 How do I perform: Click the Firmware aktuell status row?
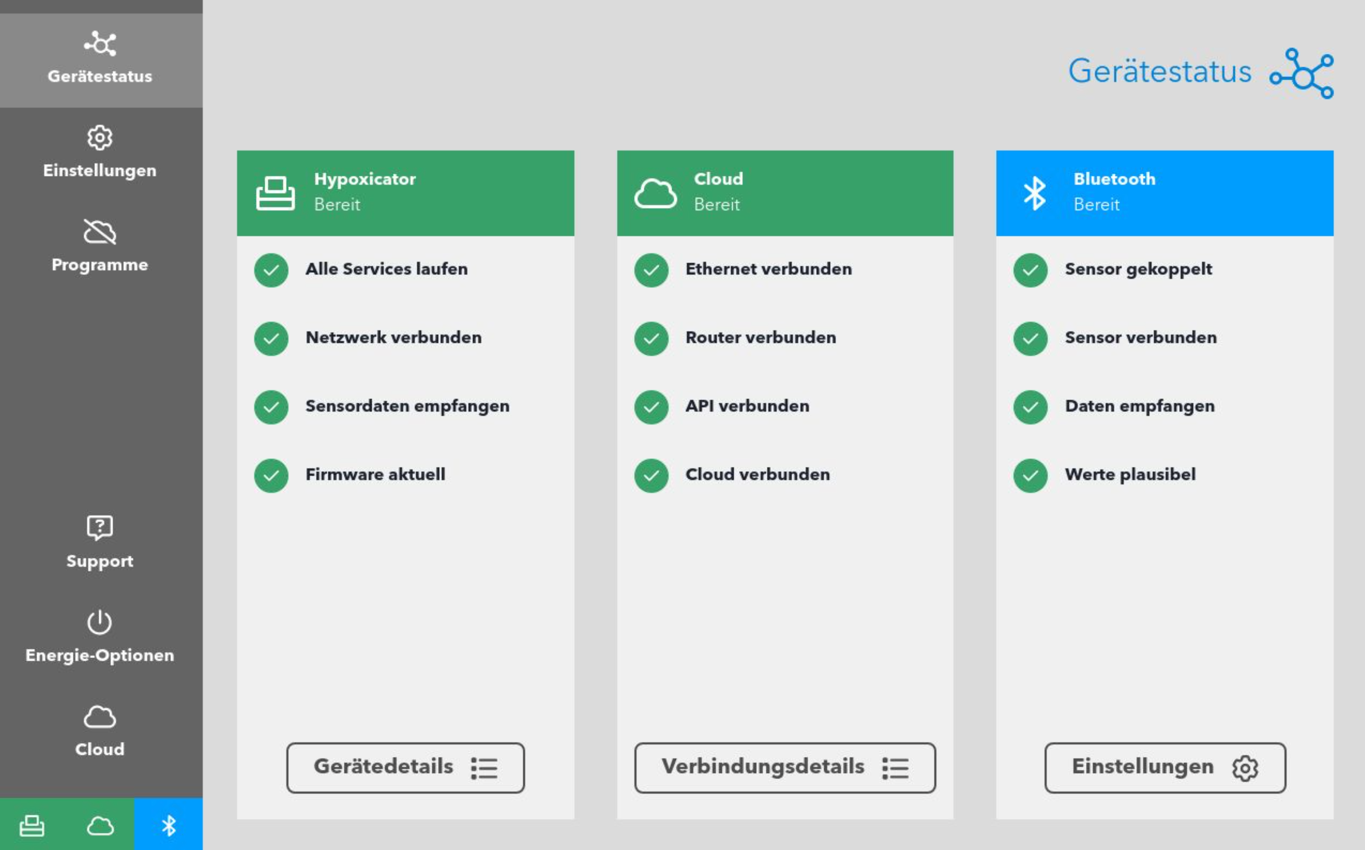point(375,475)
